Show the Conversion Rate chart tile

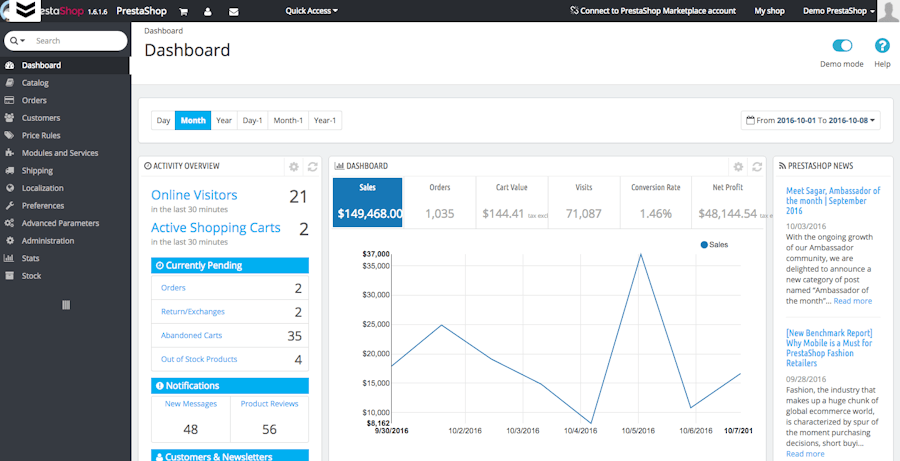click(656, 202)
